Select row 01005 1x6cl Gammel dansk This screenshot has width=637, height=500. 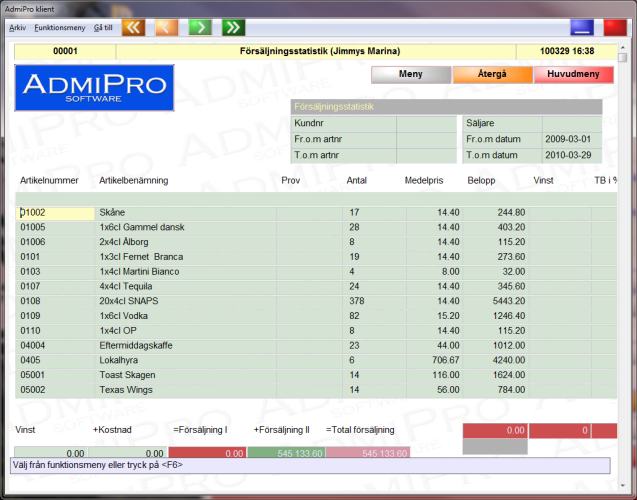pyautogui.click(x=316, y=227)
